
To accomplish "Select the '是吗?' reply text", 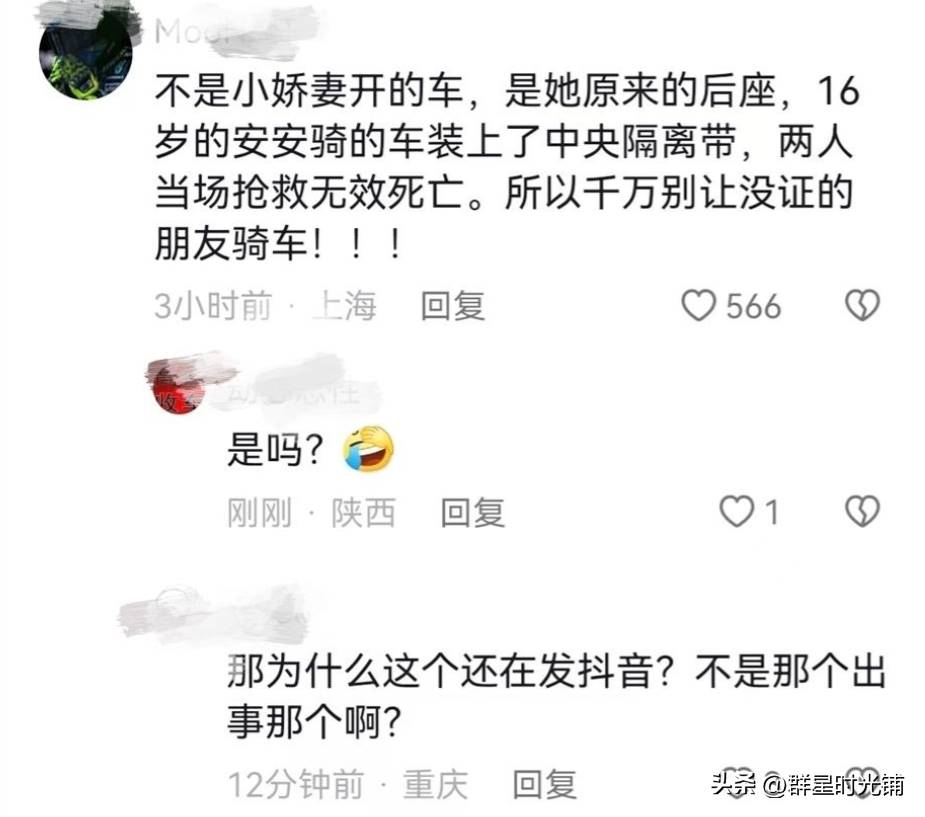I will (x=275, y=449).
